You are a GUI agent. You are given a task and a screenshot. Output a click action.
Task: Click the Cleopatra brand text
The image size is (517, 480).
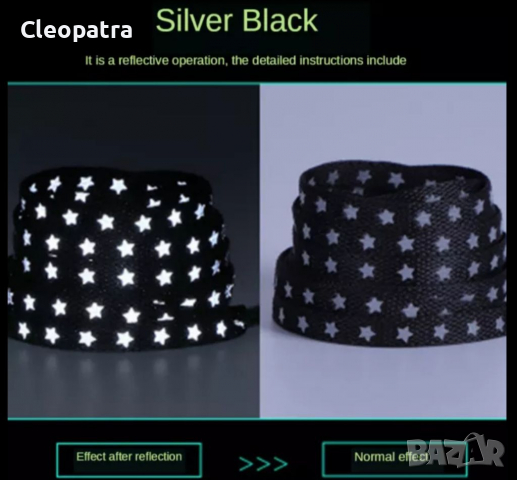76,30
